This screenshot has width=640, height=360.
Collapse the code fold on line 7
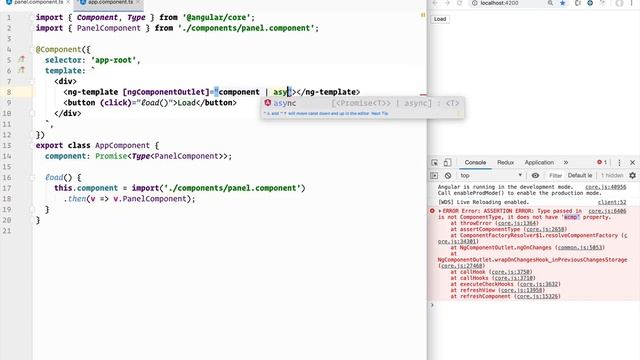[x=33, y=81]
